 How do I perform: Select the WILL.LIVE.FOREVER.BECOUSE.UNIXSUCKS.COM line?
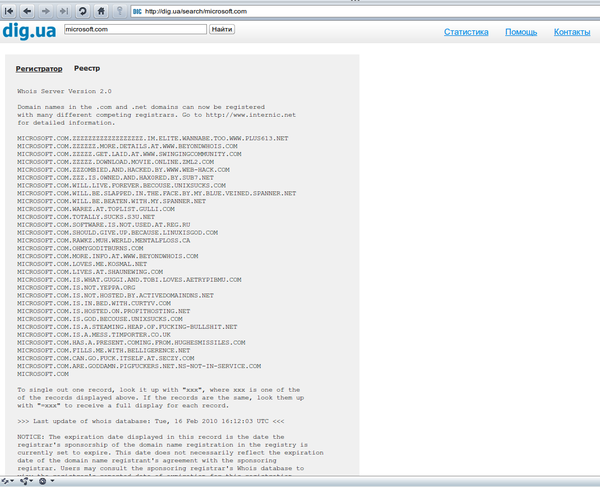[121, 186]
